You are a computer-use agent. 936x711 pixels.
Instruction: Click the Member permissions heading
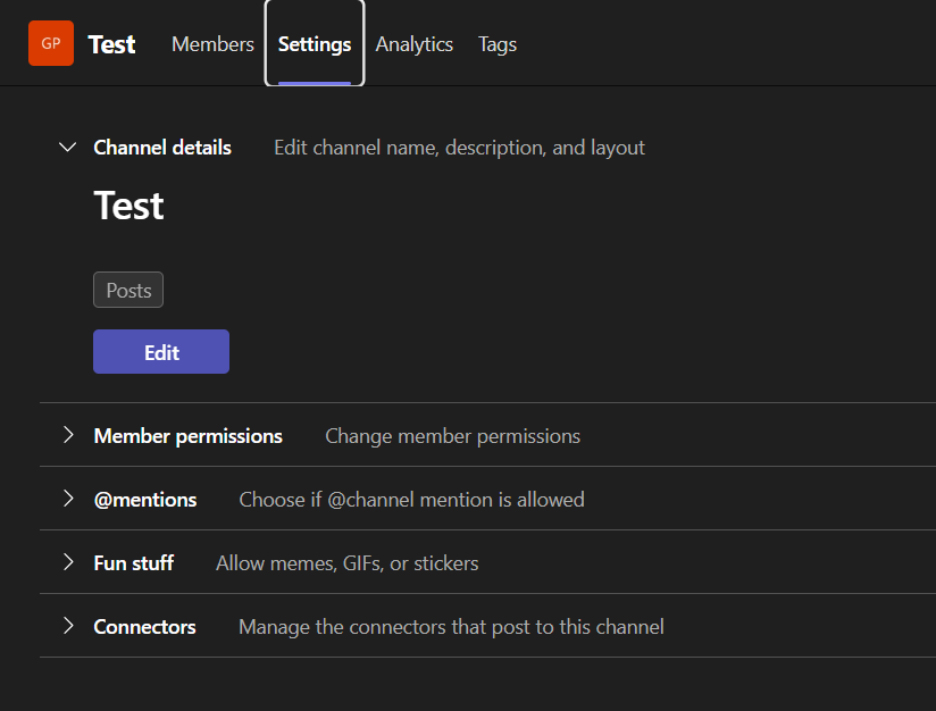tap(188, 436)
